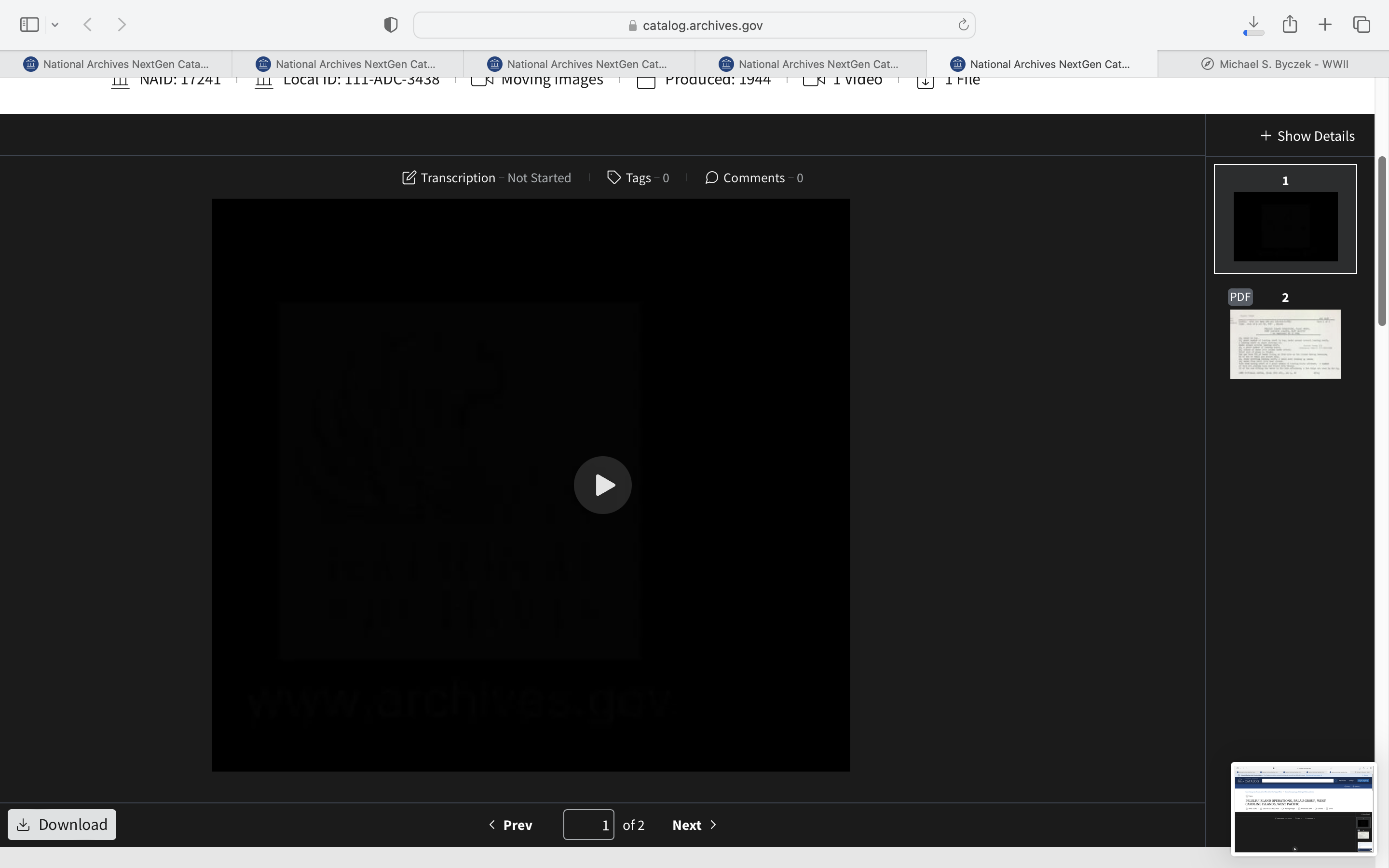Click the page number input field
Image resolution: width=1389 pixels, height=868 pixels.
click(x=588, y=825)
